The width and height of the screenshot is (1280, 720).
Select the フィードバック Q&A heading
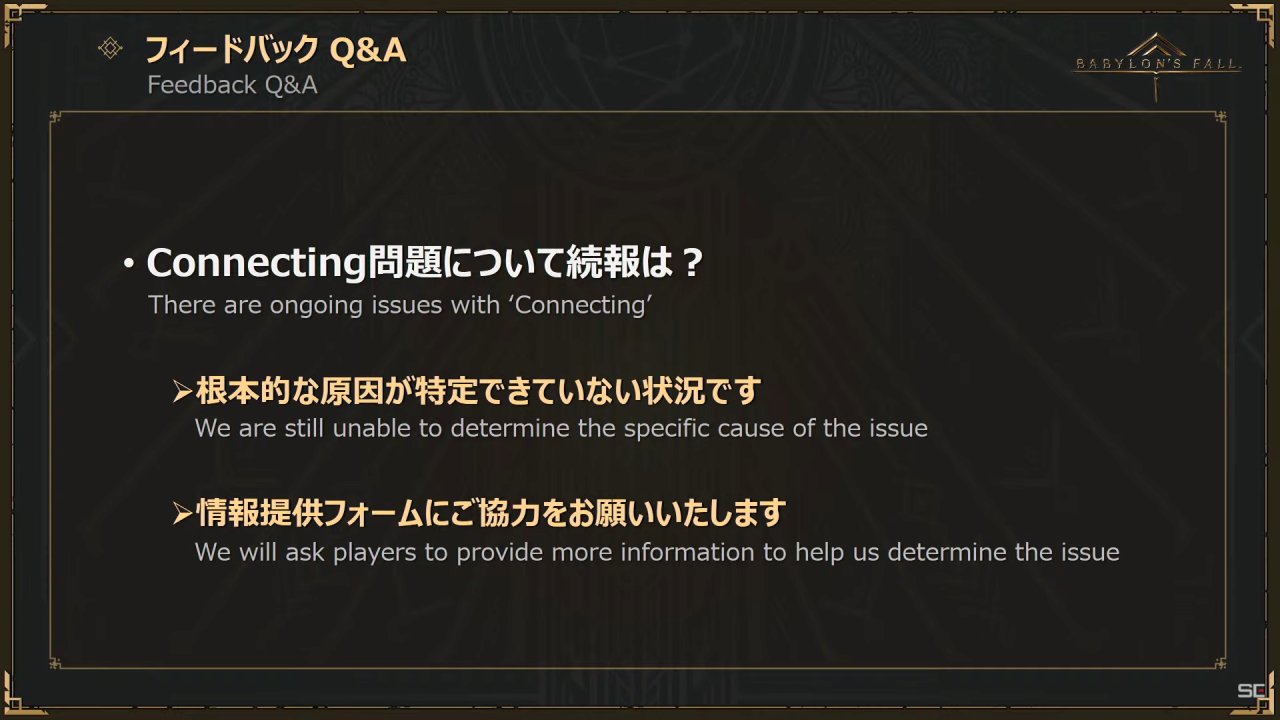click(x=276, y=49)
